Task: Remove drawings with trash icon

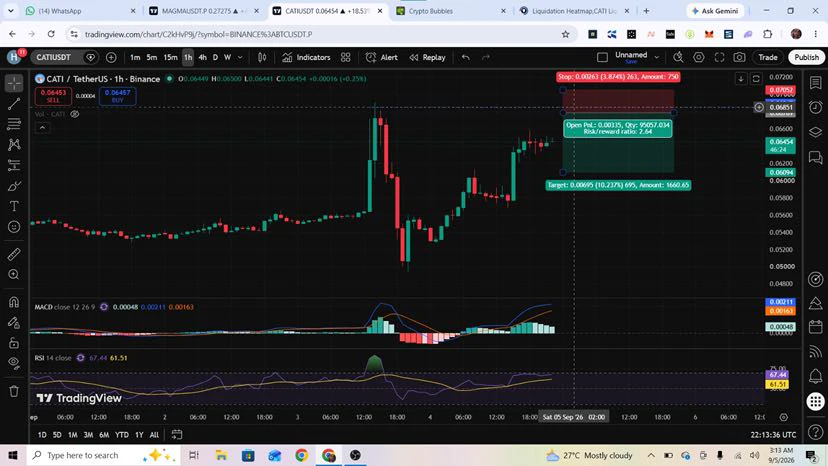Action: point(14,391)
